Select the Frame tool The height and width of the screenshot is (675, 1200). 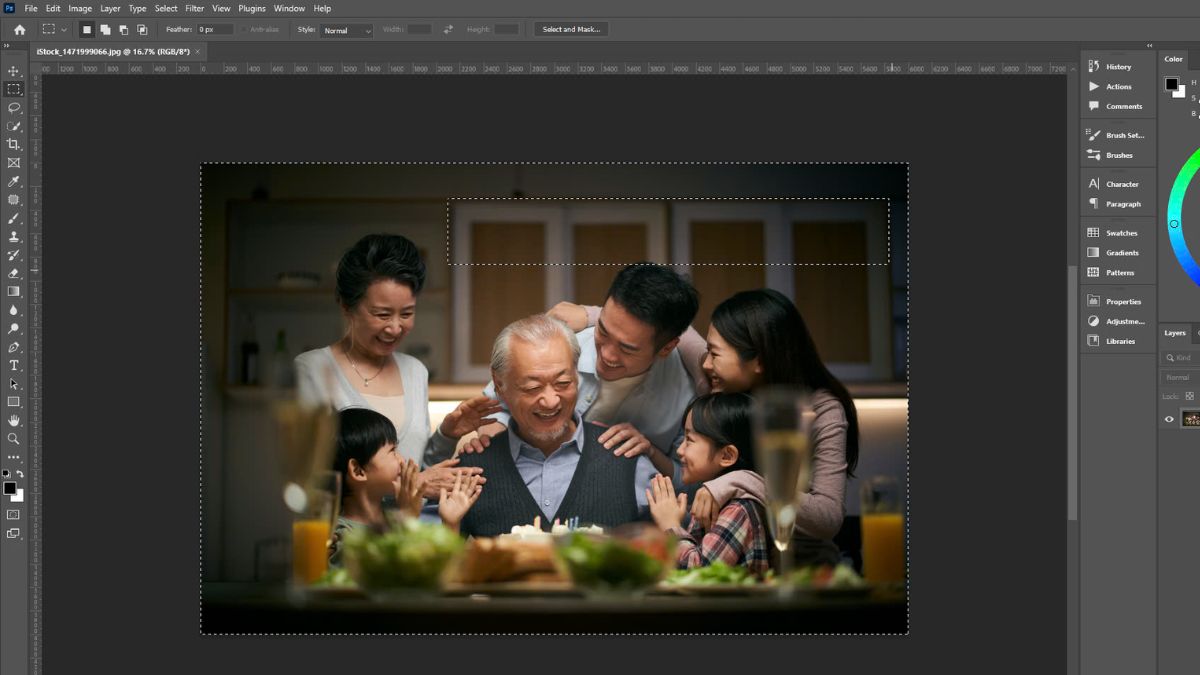(x=13, y=162)
